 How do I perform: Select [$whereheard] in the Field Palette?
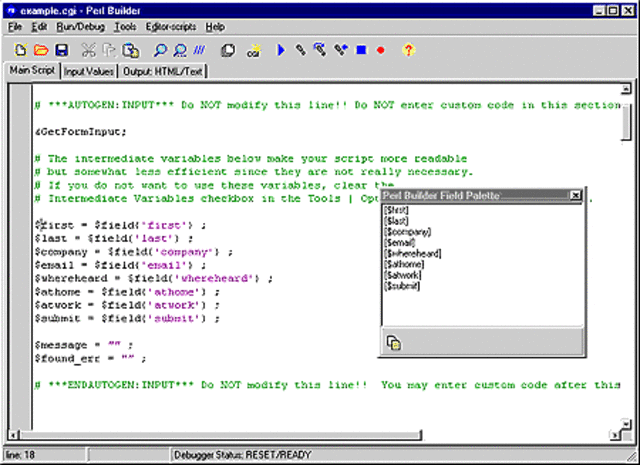click(413, 254)
